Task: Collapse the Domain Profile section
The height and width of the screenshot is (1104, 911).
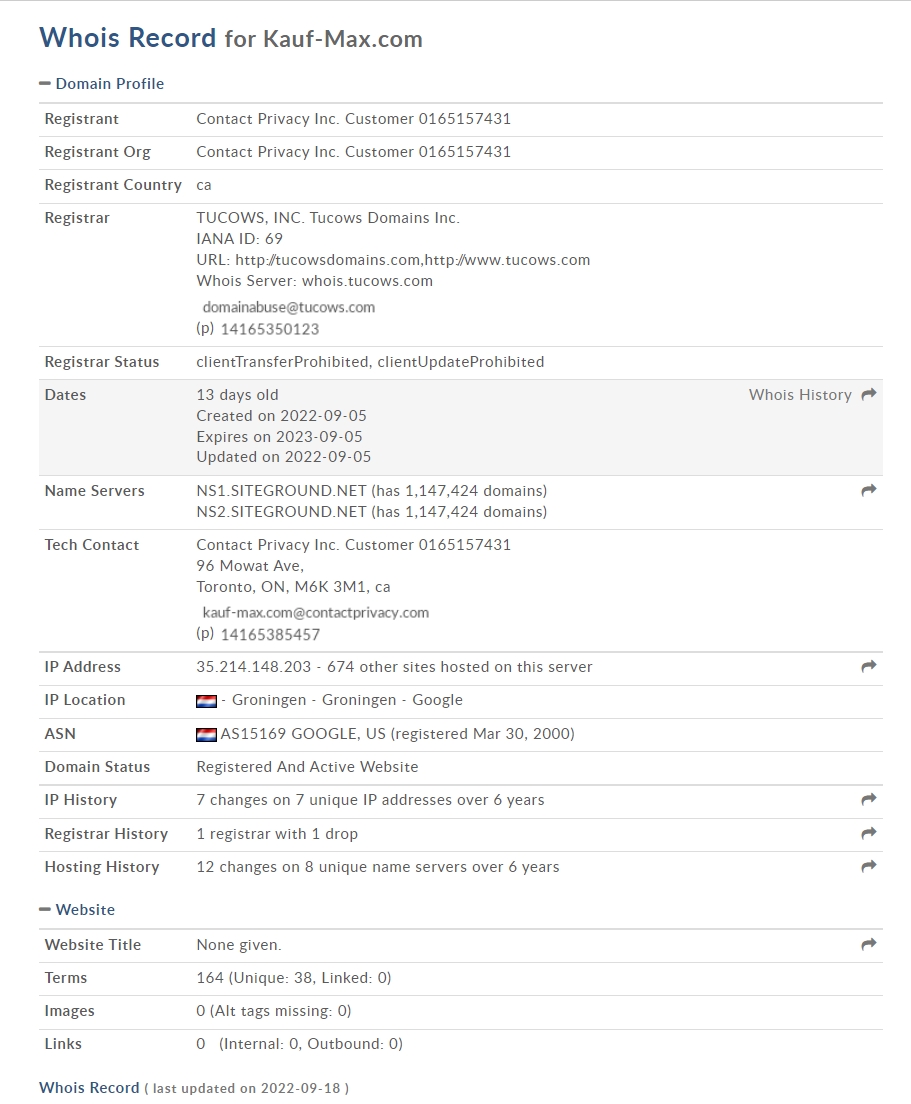Action: click(101, 84)
